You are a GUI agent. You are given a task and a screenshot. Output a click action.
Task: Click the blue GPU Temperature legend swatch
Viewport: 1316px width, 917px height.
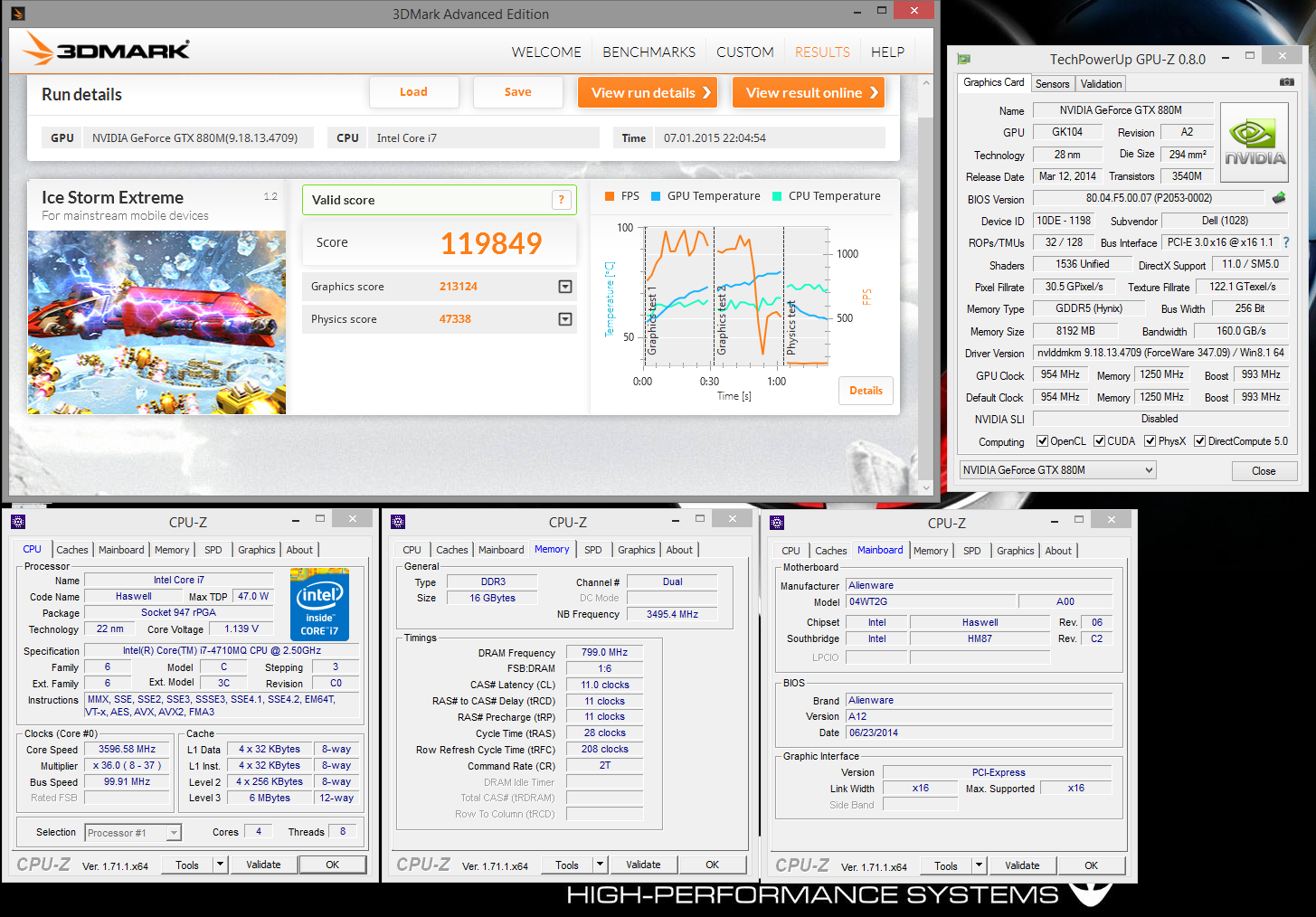(656, 196)
